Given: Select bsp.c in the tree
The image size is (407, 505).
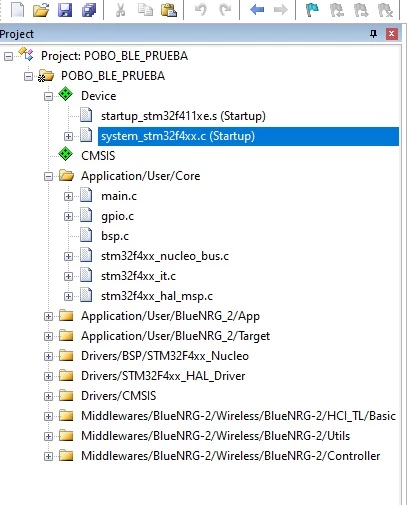Looking at the screenshot, I should click(x=115, y=236).
